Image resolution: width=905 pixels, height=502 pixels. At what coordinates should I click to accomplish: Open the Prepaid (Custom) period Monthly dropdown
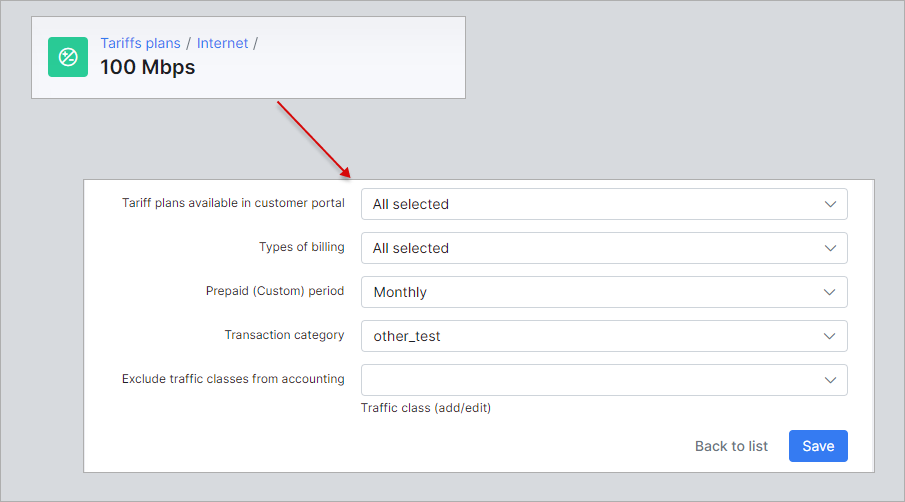(x=604, y=292)
